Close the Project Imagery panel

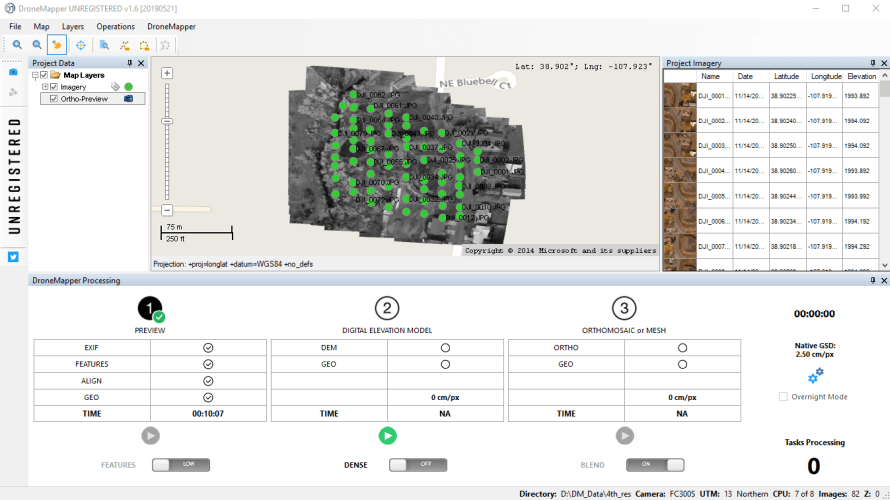884,63
